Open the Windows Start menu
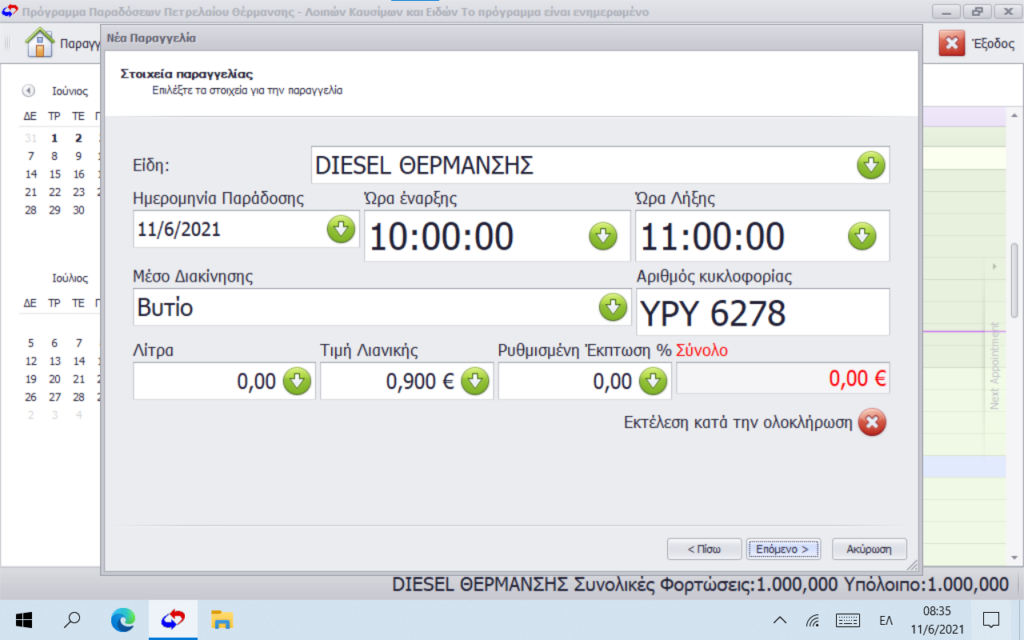Viewport: 1024px width, 640px height. click(x=24, y=620)
